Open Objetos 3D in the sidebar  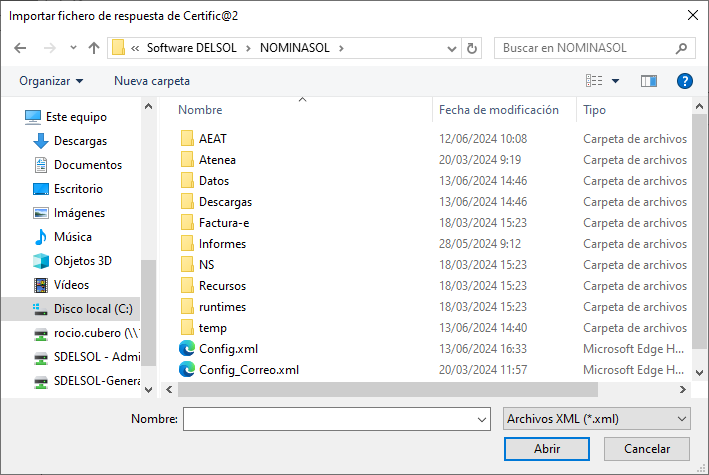pos(82,261)
